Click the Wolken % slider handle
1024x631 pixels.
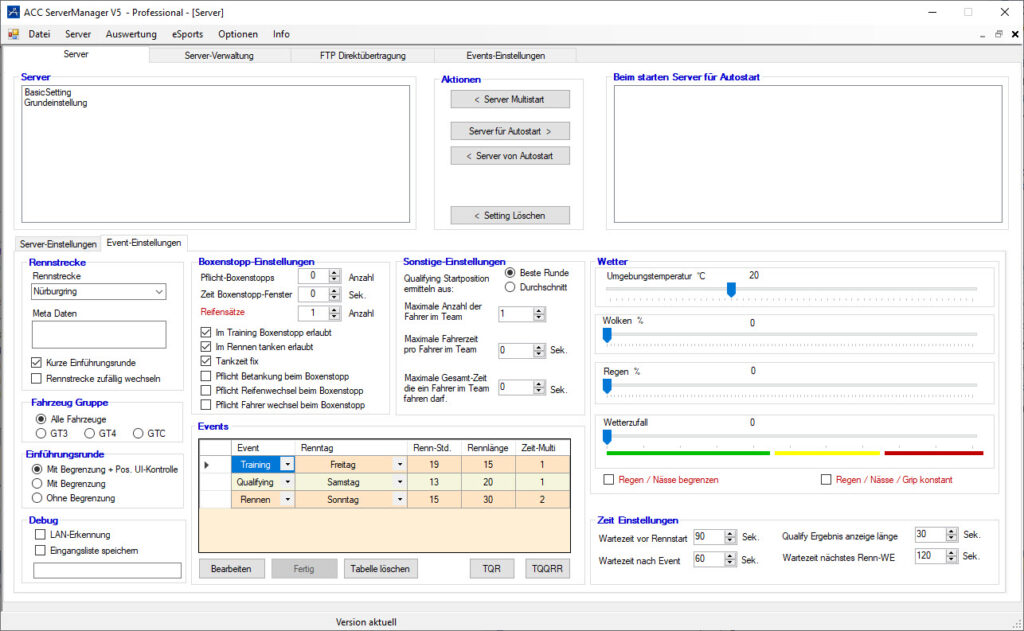point(607,335)
